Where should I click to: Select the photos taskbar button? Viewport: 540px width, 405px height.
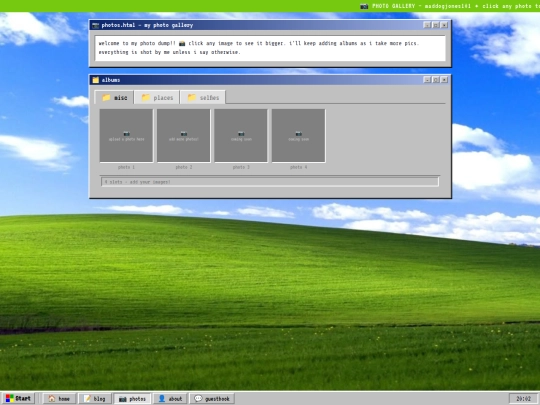[133, 398]
